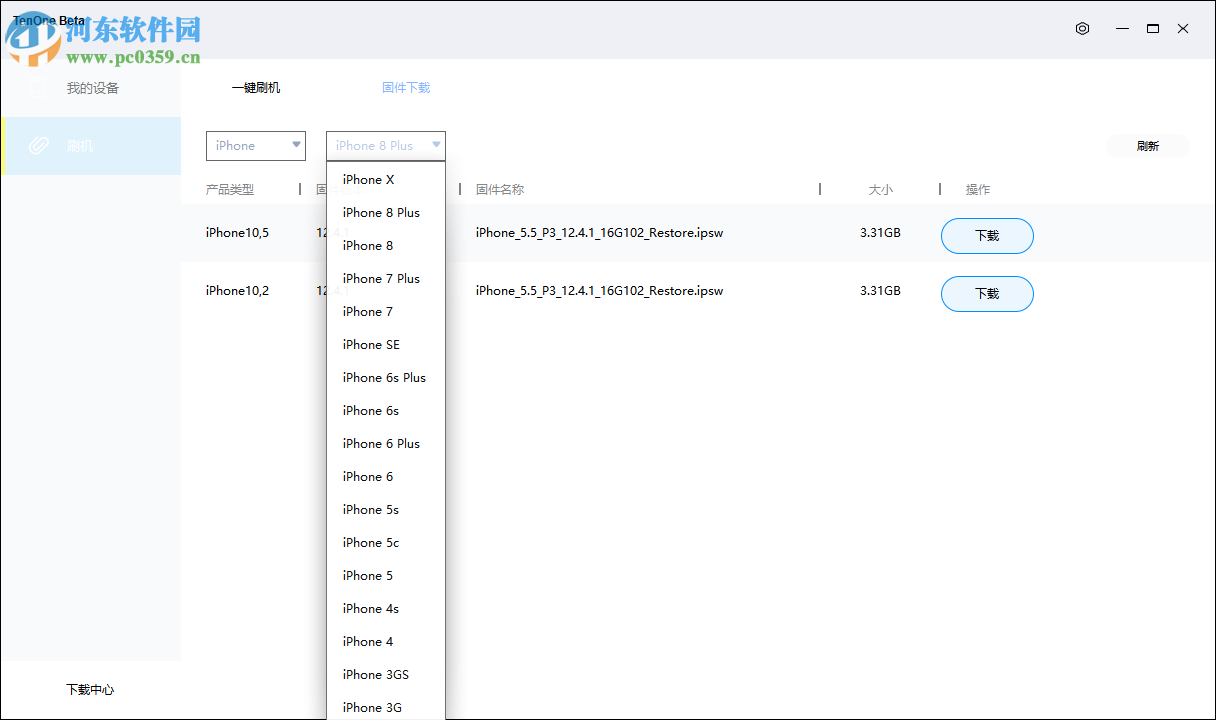Maximize the TenOne Beta window

click(1153, 29)
